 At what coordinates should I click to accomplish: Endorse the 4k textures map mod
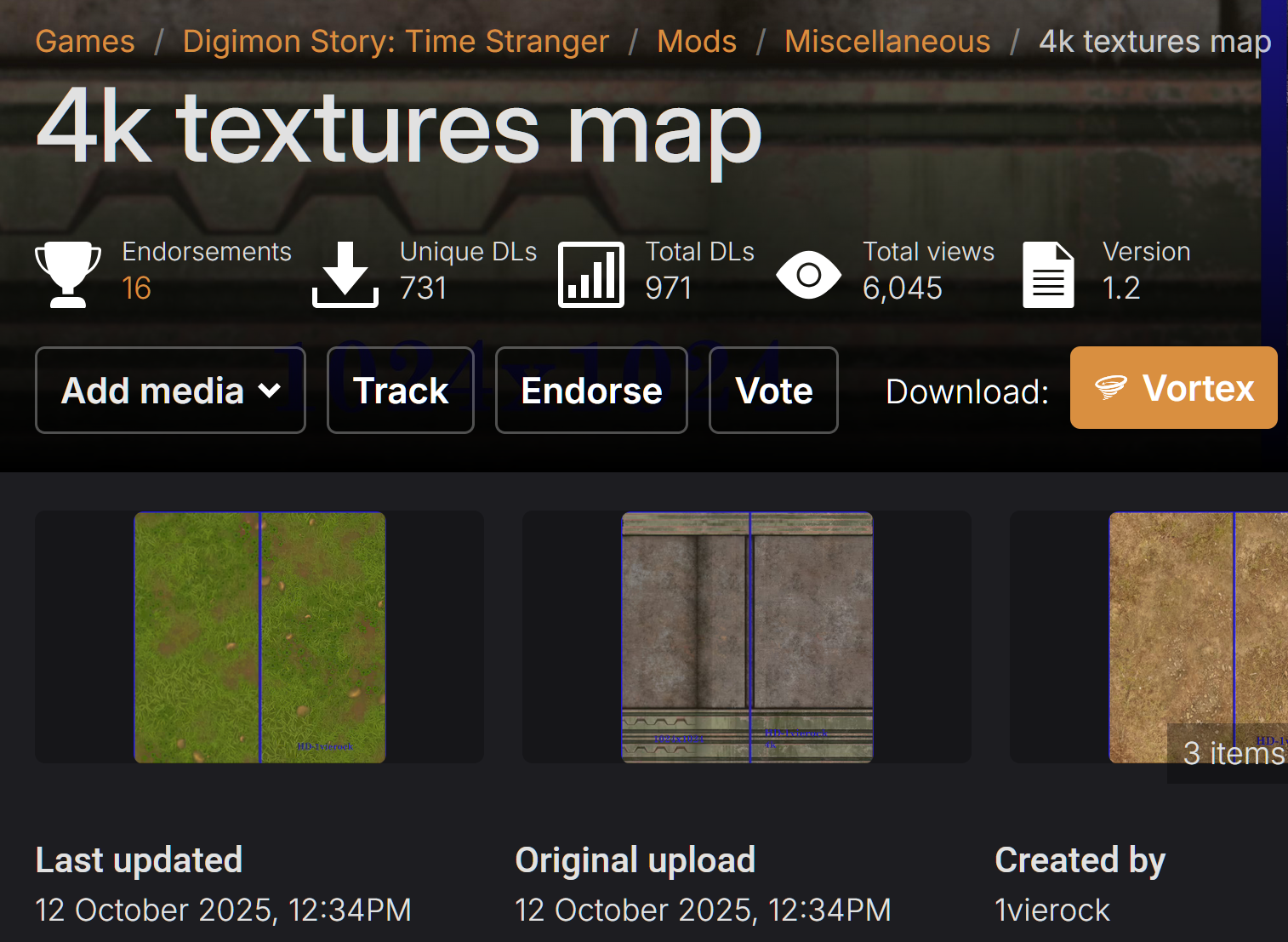[591, 391]
